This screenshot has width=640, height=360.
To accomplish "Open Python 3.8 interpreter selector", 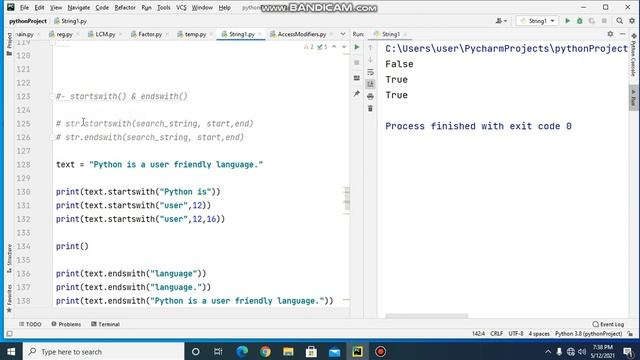I will coord(588,334).
